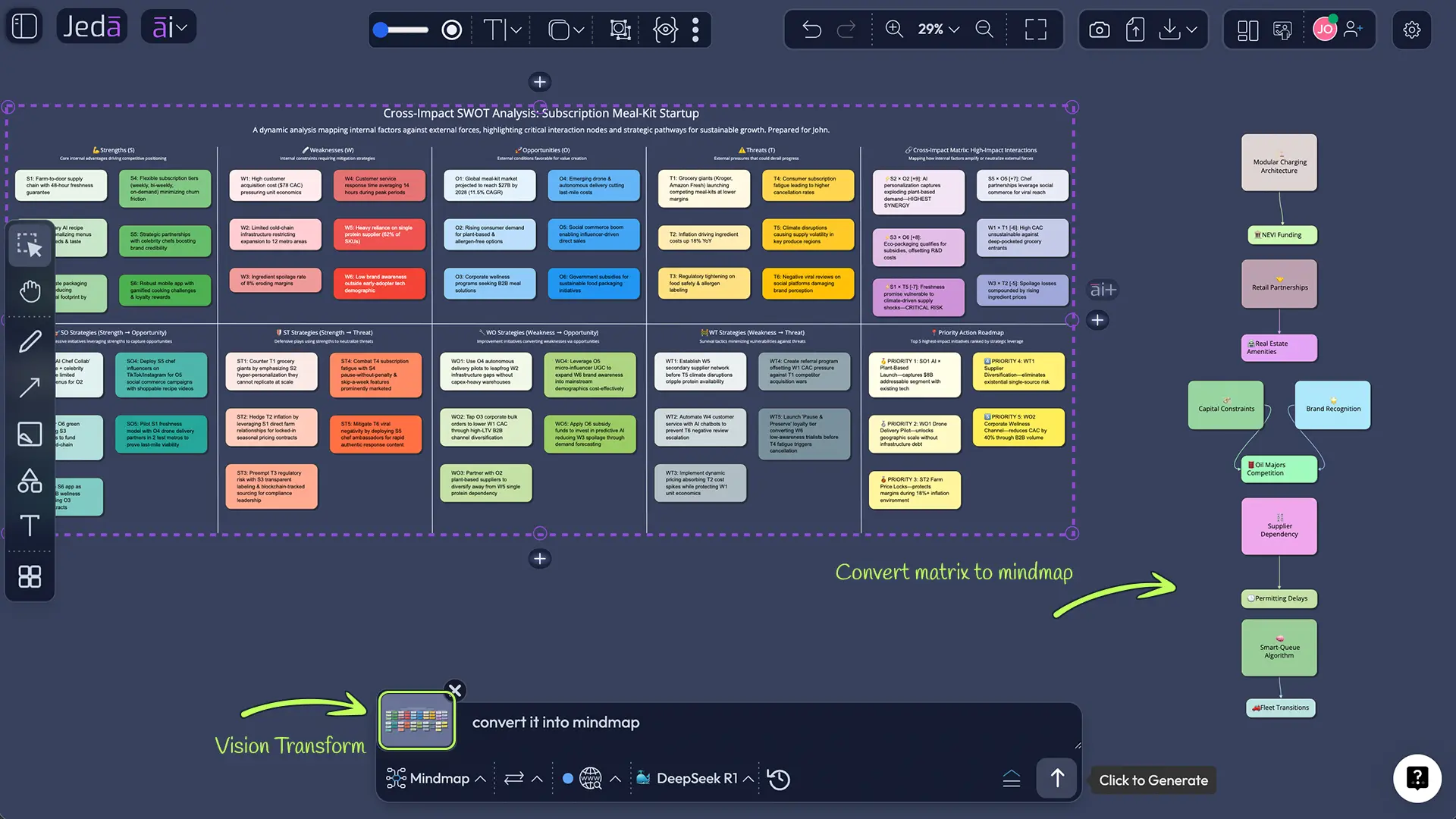Click the upload file icon
Image resolution: width=1456 pixels, height=819 pixels.
(x=1134, y=30)
